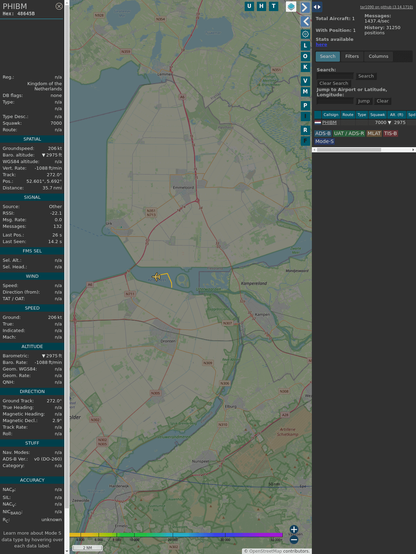Click the ADS-B source legend label
The height and width of the screenshot is (554, 416).
click(323, 133)
